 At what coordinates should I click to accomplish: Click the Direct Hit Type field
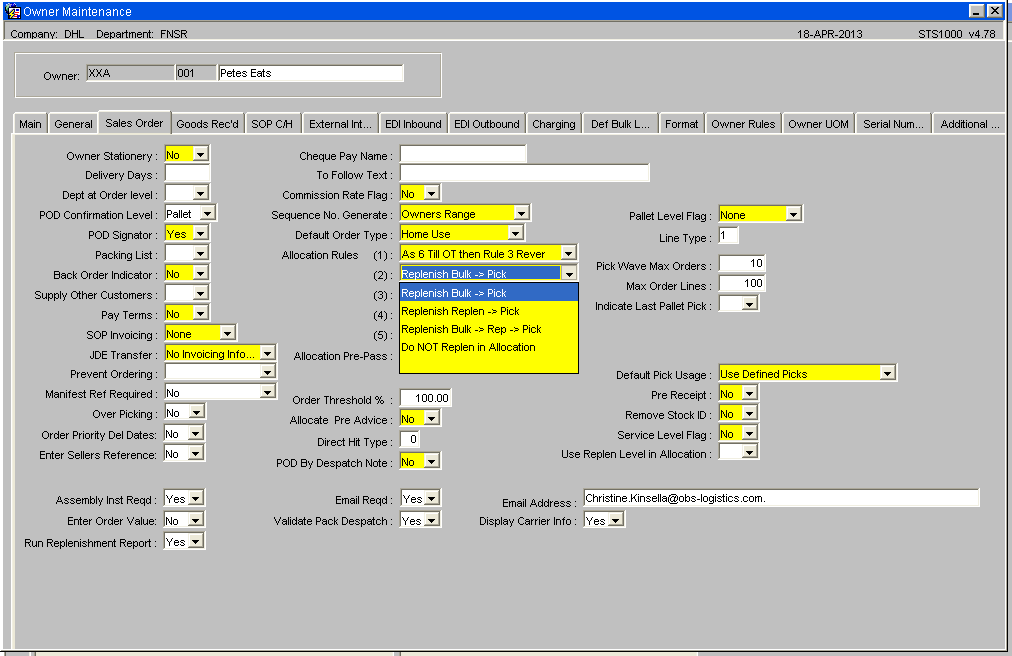click(410, 440)
